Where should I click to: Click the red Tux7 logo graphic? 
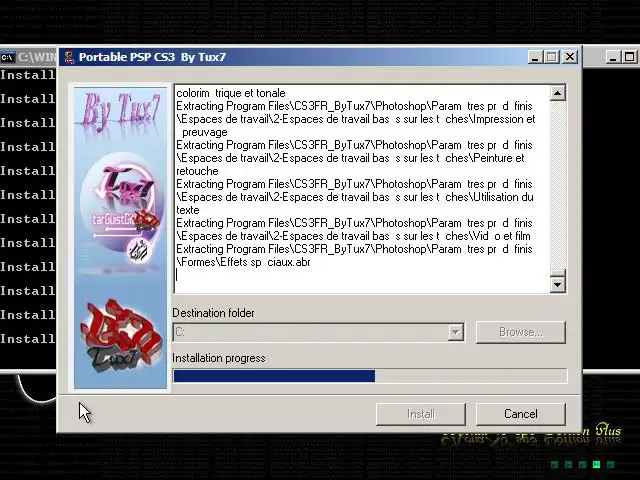click(120, 336)
